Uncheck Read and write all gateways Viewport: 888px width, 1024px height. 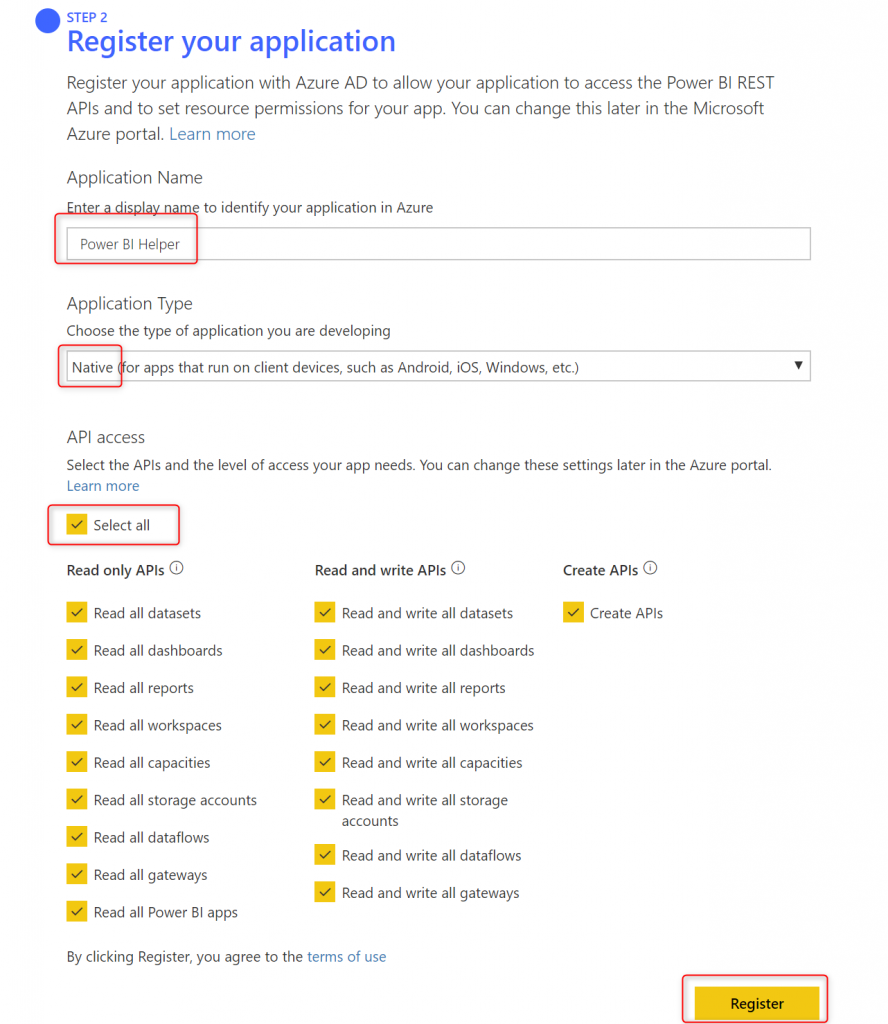click(324, 893)
